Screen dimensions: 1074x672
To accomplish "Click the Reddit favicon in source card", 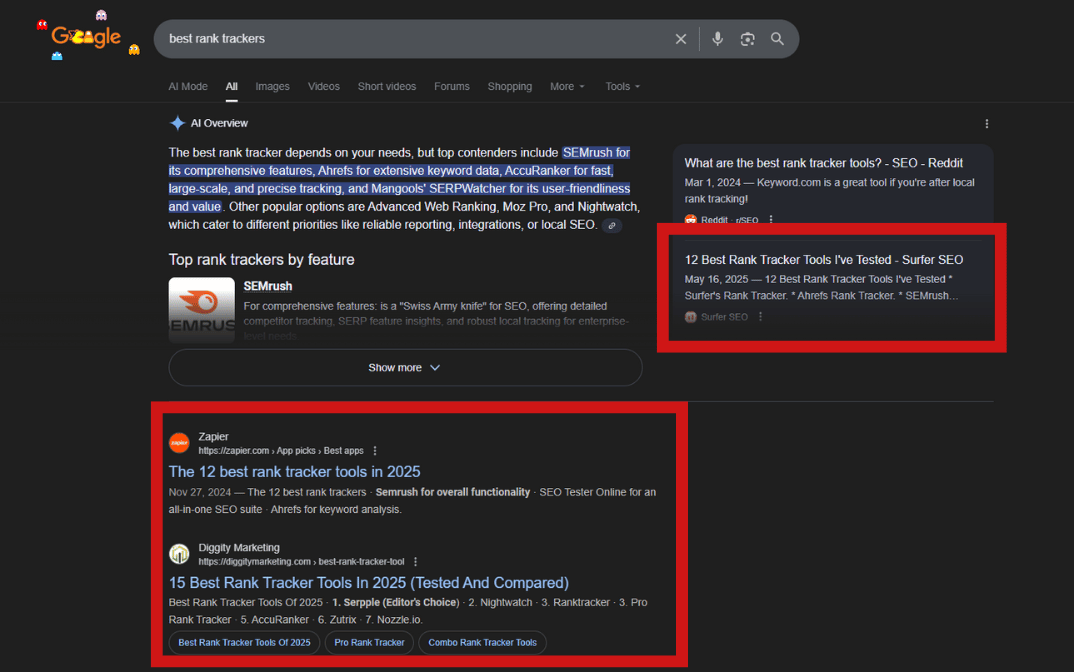I will tap(690, 220).
